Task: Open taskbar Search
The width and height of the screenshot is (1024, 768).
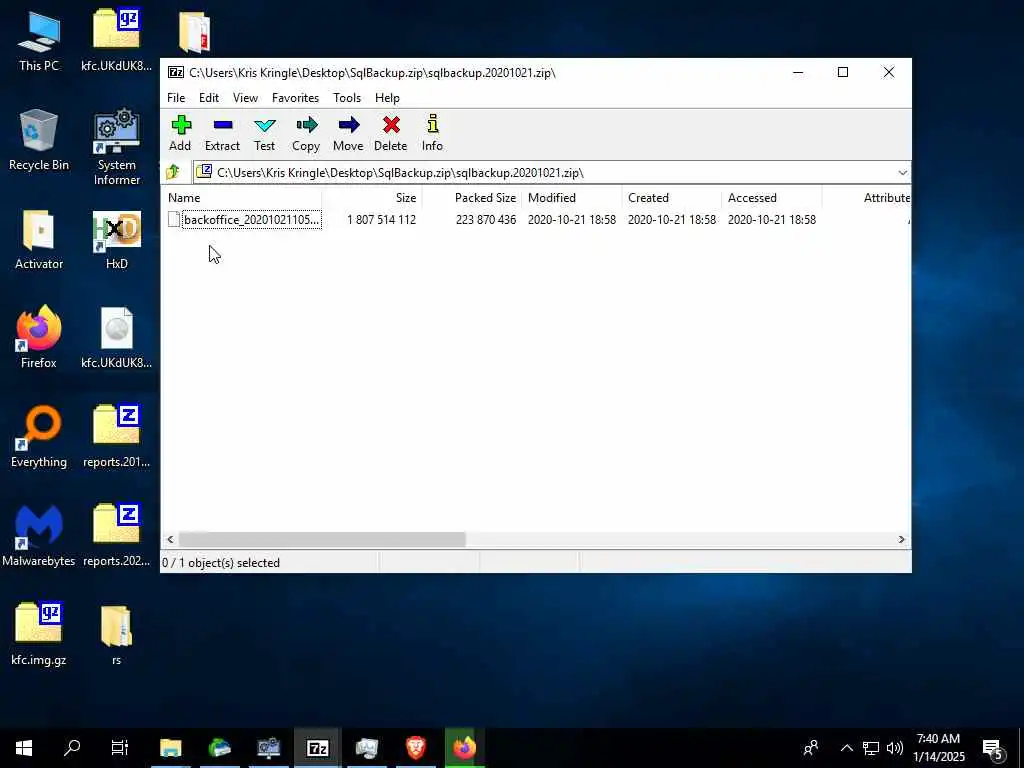Action: point(72,748)
